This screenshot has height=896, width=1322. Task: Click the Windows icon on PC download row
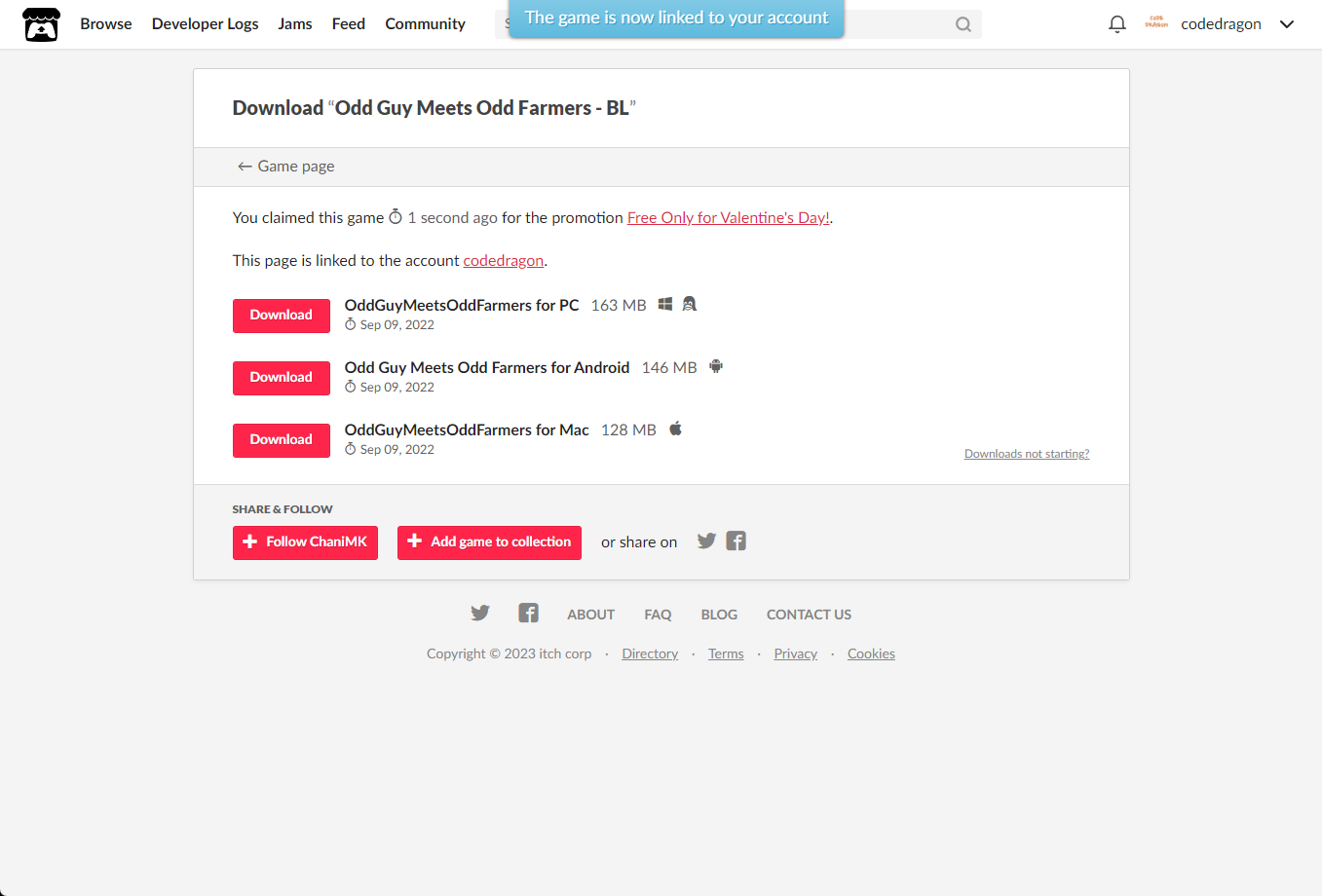(665, 304)
